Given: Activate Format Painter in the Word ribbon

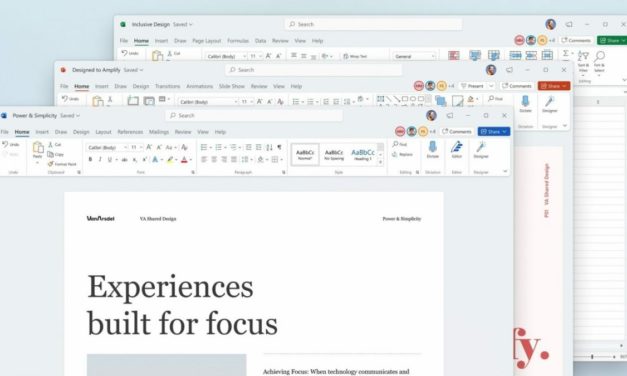Looking at the screenshot, I should [x=62, y=164].
